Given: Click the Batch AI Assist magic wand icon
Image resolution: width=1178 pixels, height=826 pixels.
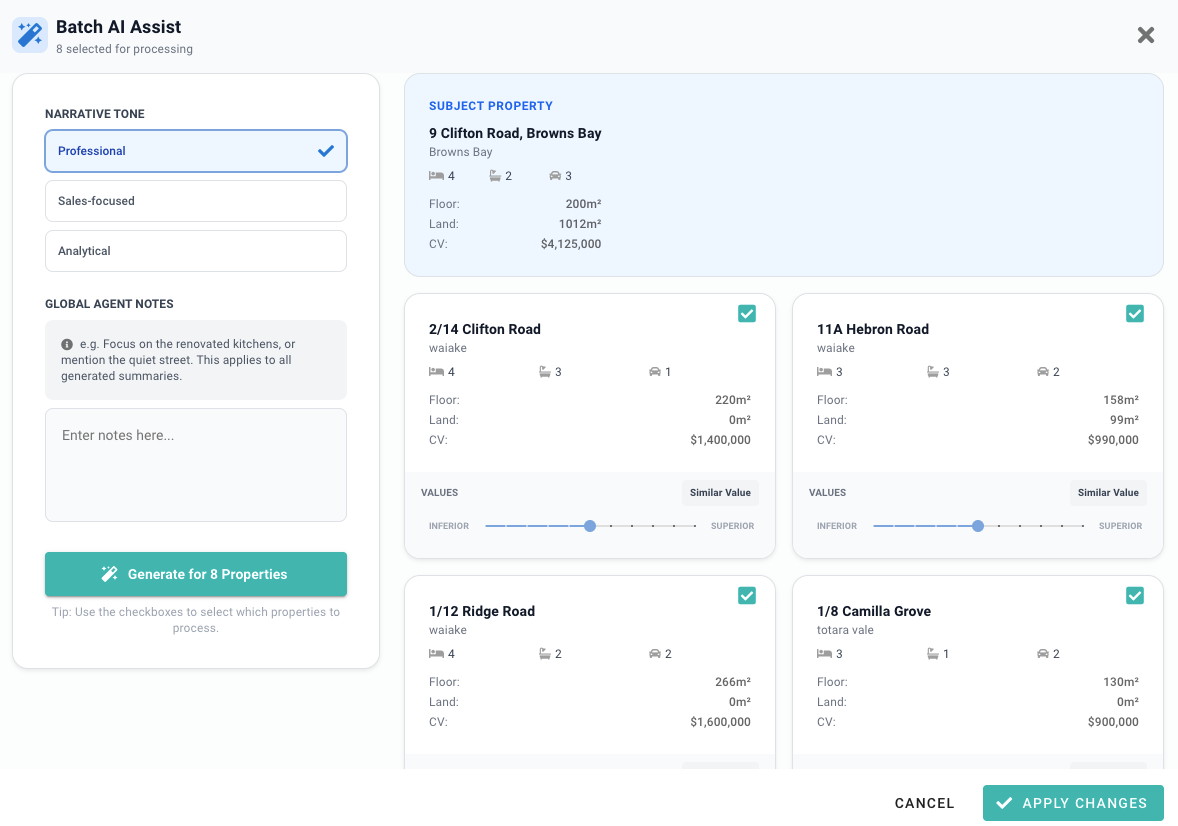Looking at the screenshot, I should click(30, 36).
